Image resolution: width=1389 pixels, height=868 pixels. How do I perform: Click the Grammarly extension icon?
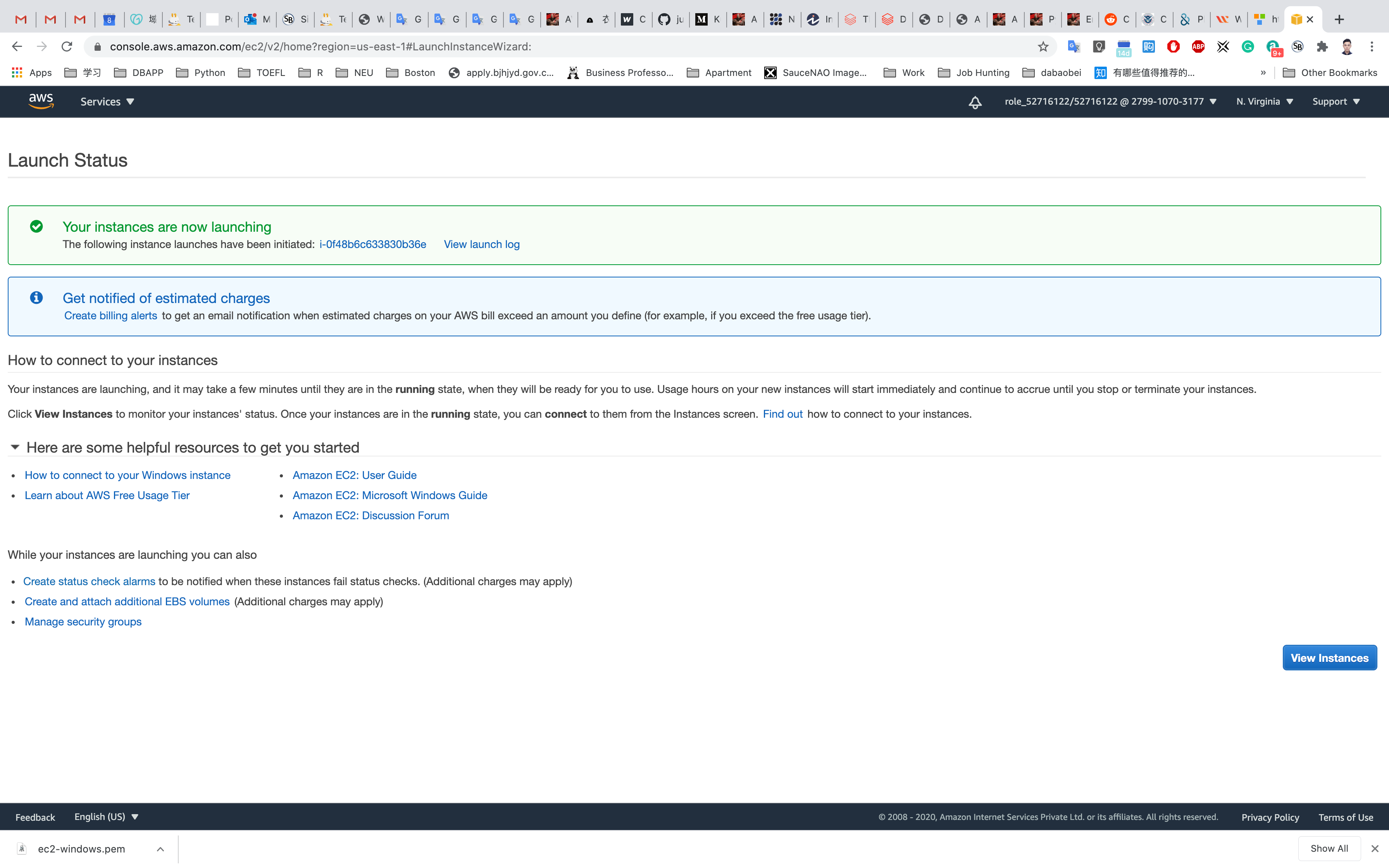(x=1248, y=46)
